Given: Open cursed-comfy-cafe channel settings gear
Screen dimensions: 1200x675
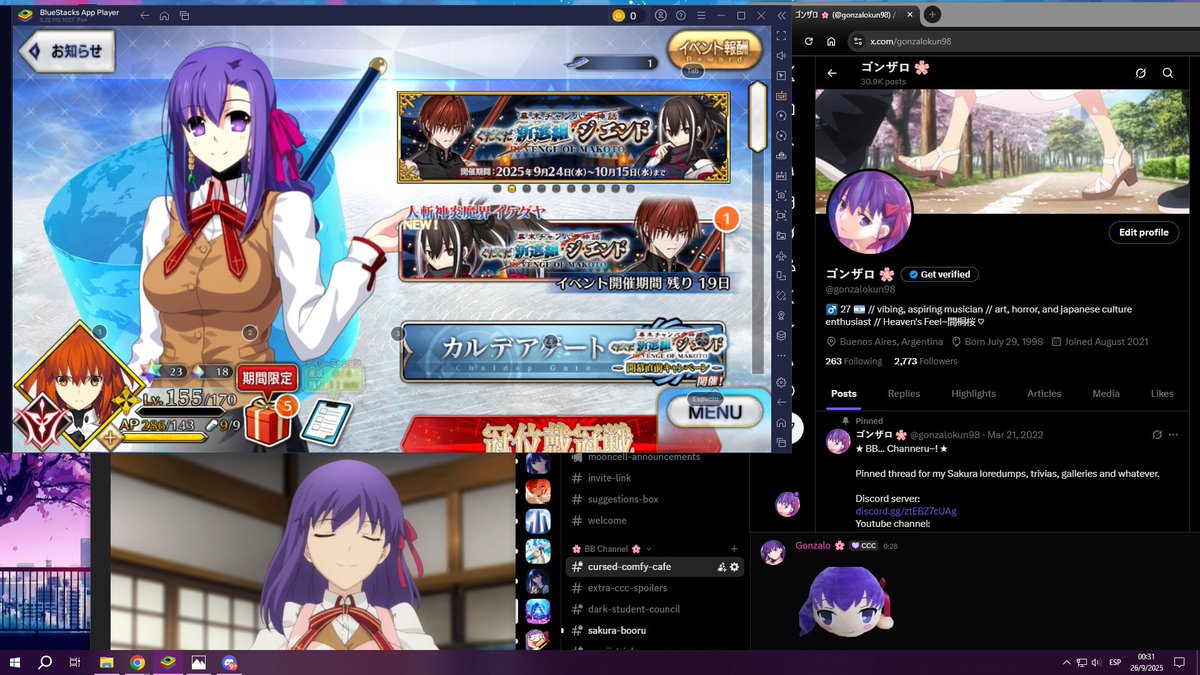Looking at the screenshot, I should pos(735,567).
